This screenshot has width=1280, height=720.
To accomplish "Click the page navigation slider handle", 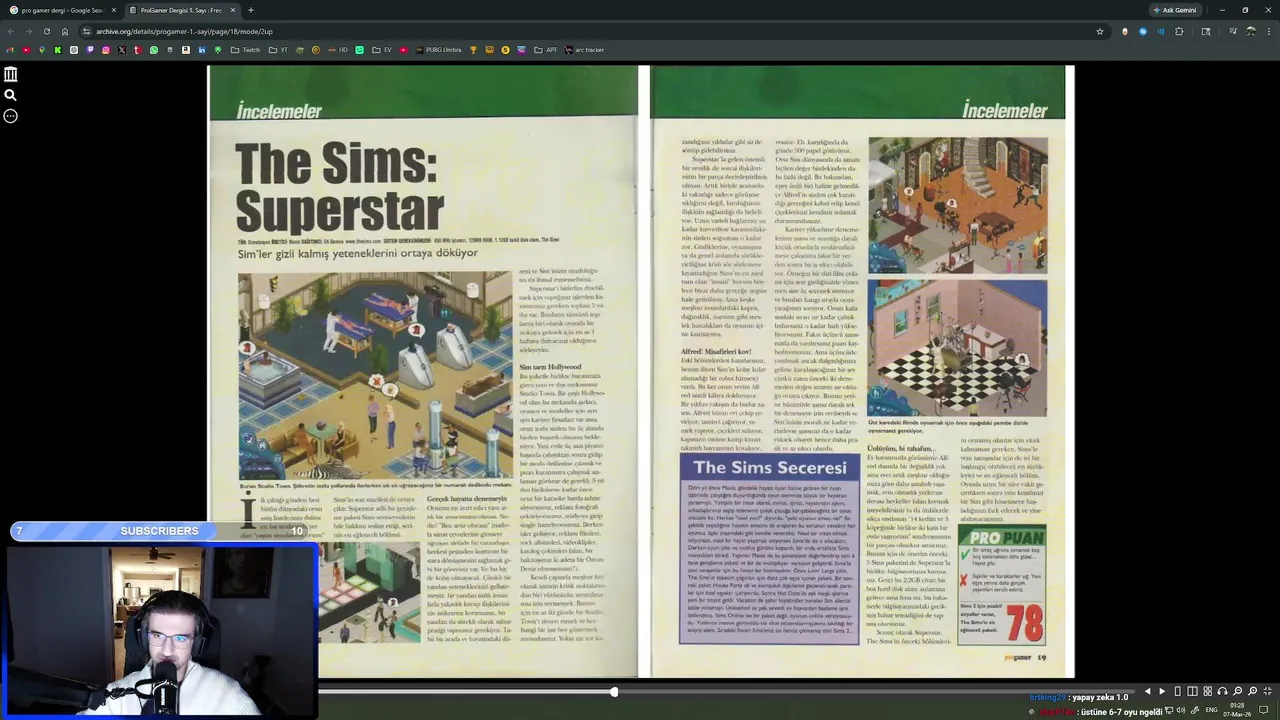I will [613, 691].
